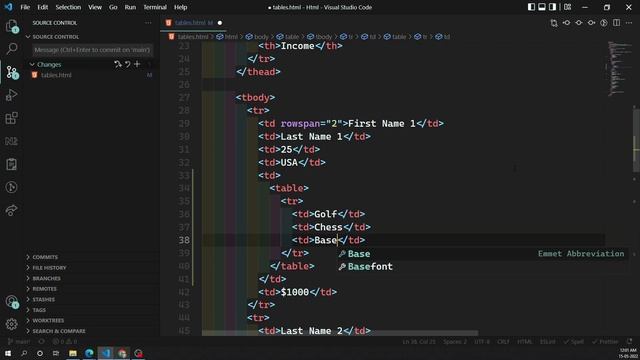The image size is (640, 360).
Task: Open the Run menu
Action: pos(130,7)
